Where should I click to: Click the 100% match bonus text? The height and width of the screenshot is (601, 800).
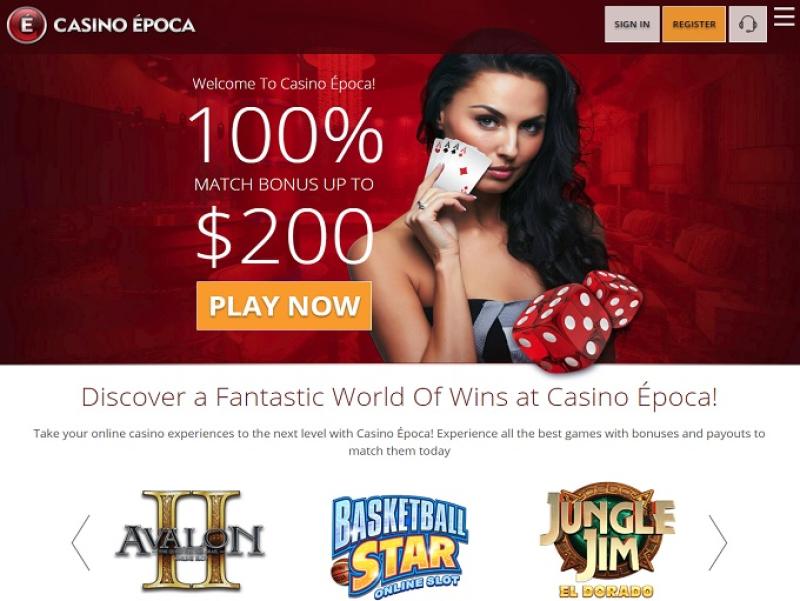tap(286, 134)
